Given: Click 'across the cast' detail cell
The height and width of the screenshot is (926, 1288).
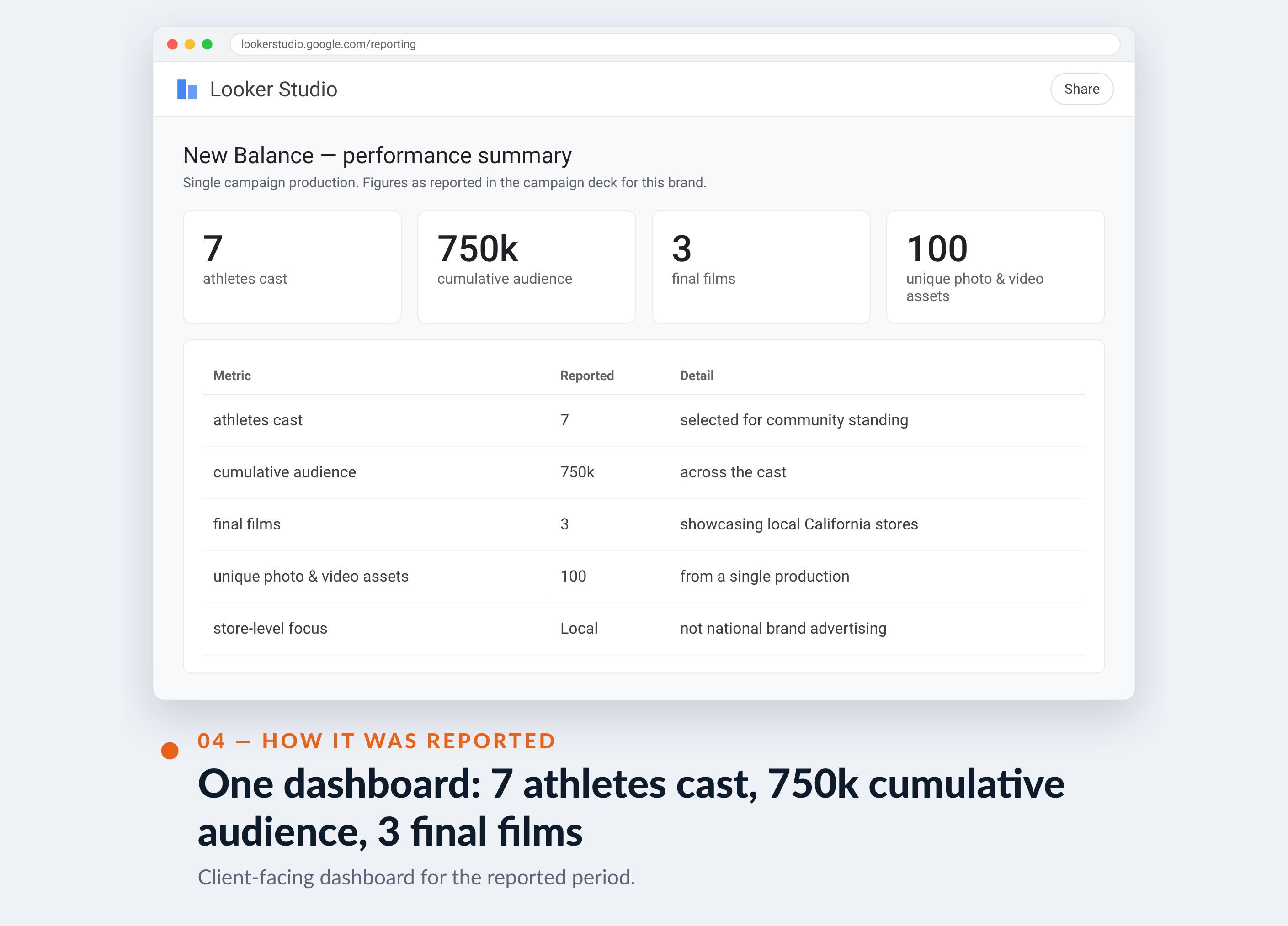Looking at the screenshot, I should pos(733,472).
